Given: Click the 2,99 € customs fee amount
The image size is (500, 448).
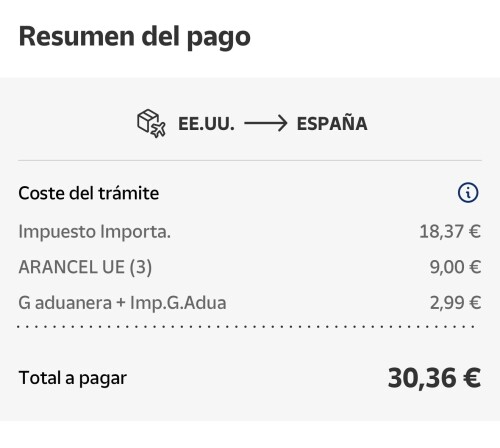Looking at the screenshot, I should 455,303.
